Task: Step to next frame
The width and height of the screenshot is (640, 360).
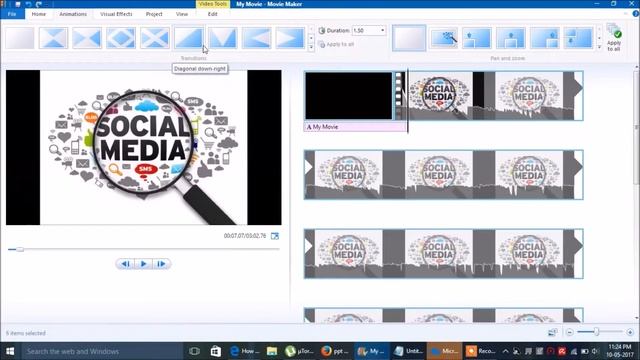Action: (162, 264)
